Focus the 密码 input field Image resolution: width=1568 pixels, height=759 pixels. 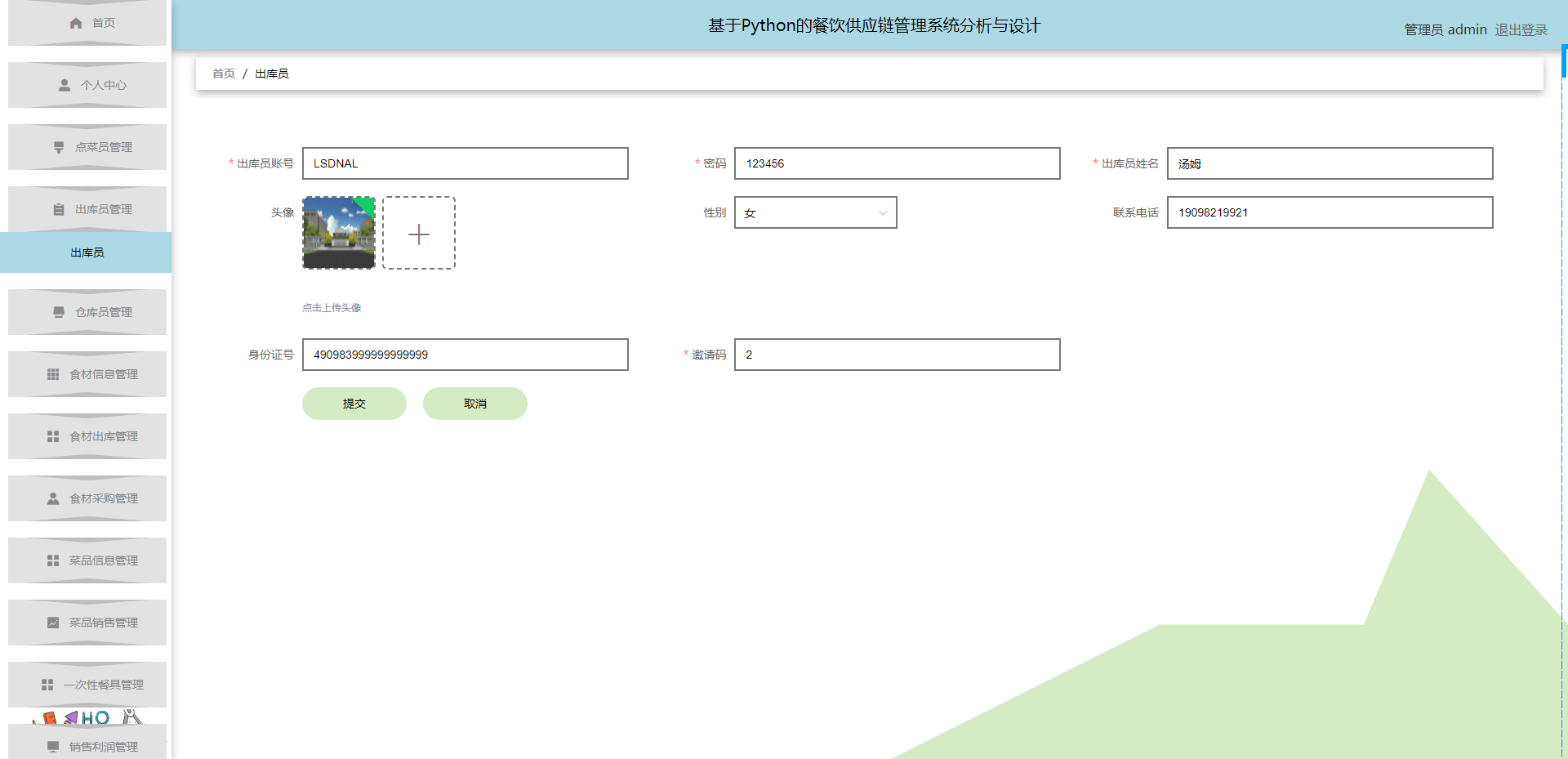point(898,163)
